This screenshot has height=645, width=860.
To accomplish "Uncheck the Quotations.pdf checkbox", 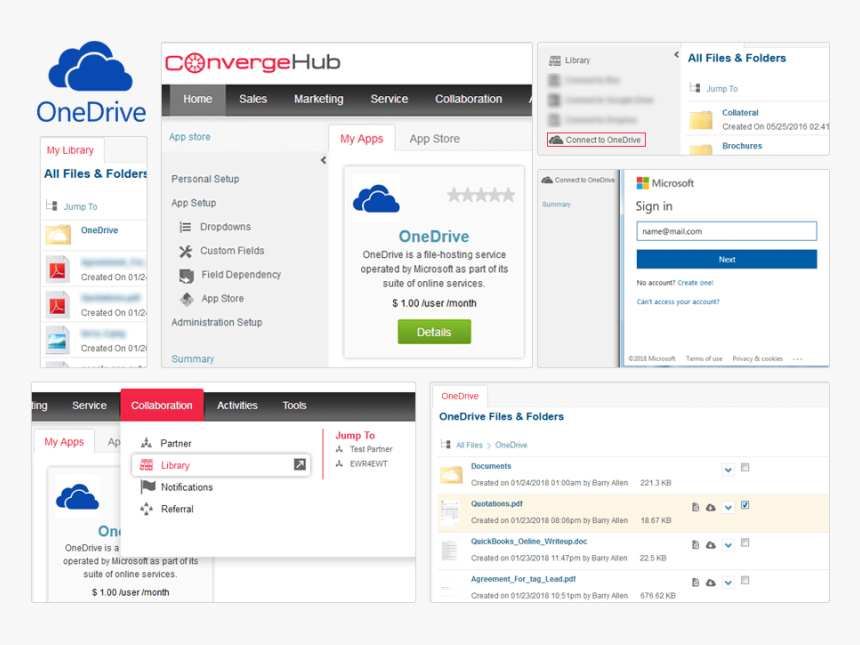I will 744,506.
